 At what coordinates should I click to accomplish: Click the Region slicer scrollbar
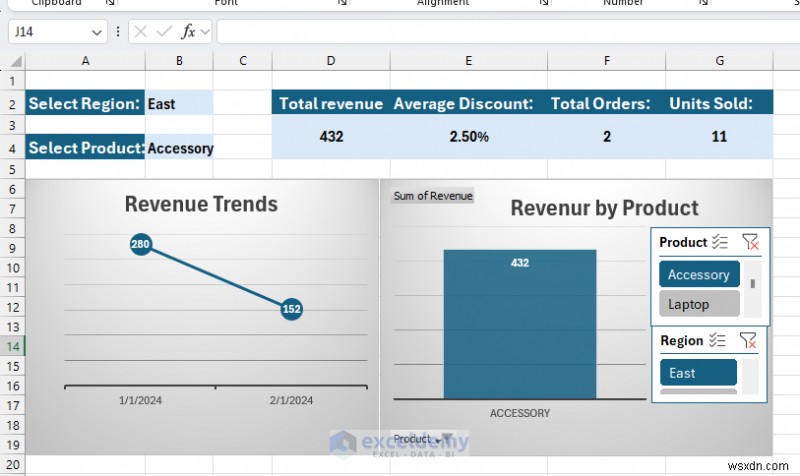point(750,377)
